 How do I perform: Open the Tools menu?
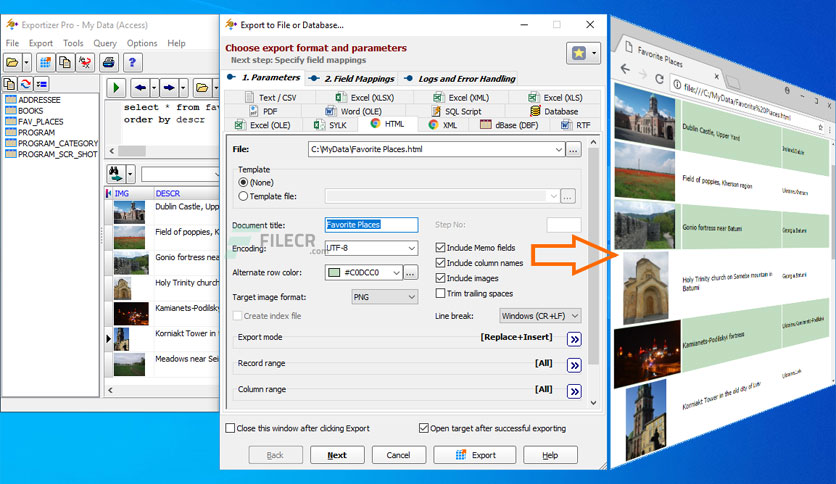point(73,43)
